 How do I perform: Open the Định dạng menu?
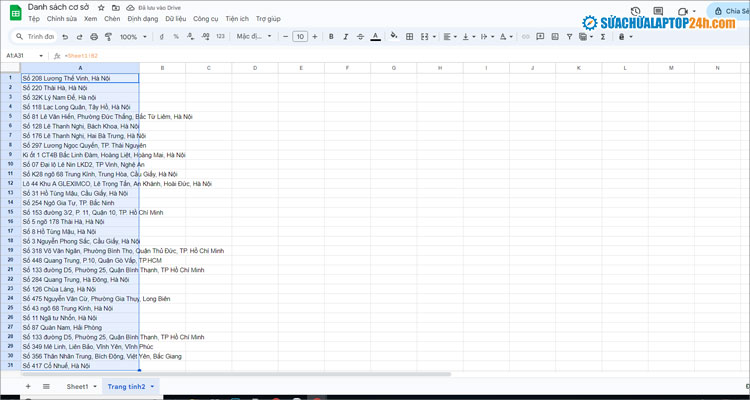pyautogui.click(x=143, y=19)
